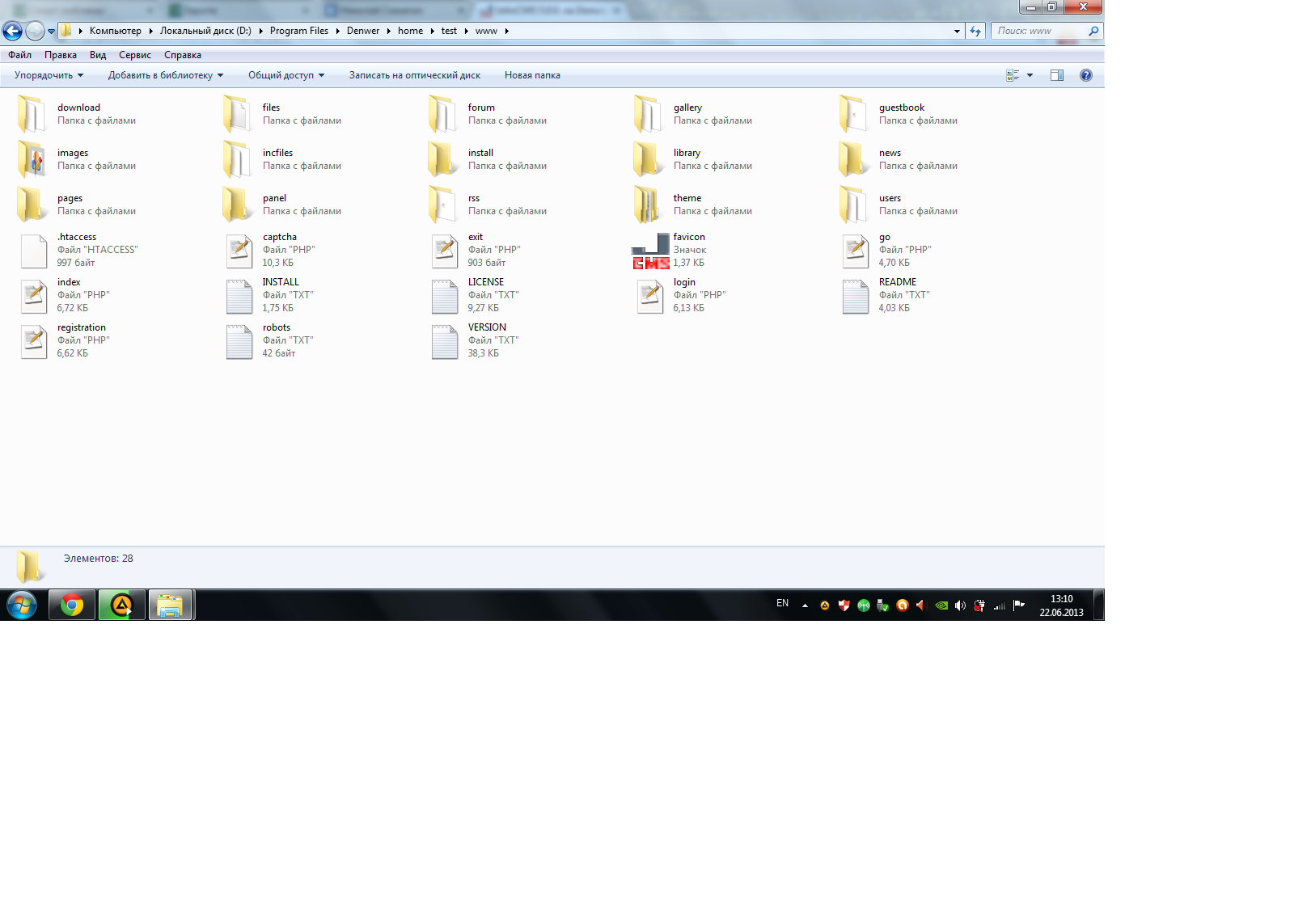Select the robots text file icon
The width and height of the screenshot is (1294, 924).
coord(239,341)
